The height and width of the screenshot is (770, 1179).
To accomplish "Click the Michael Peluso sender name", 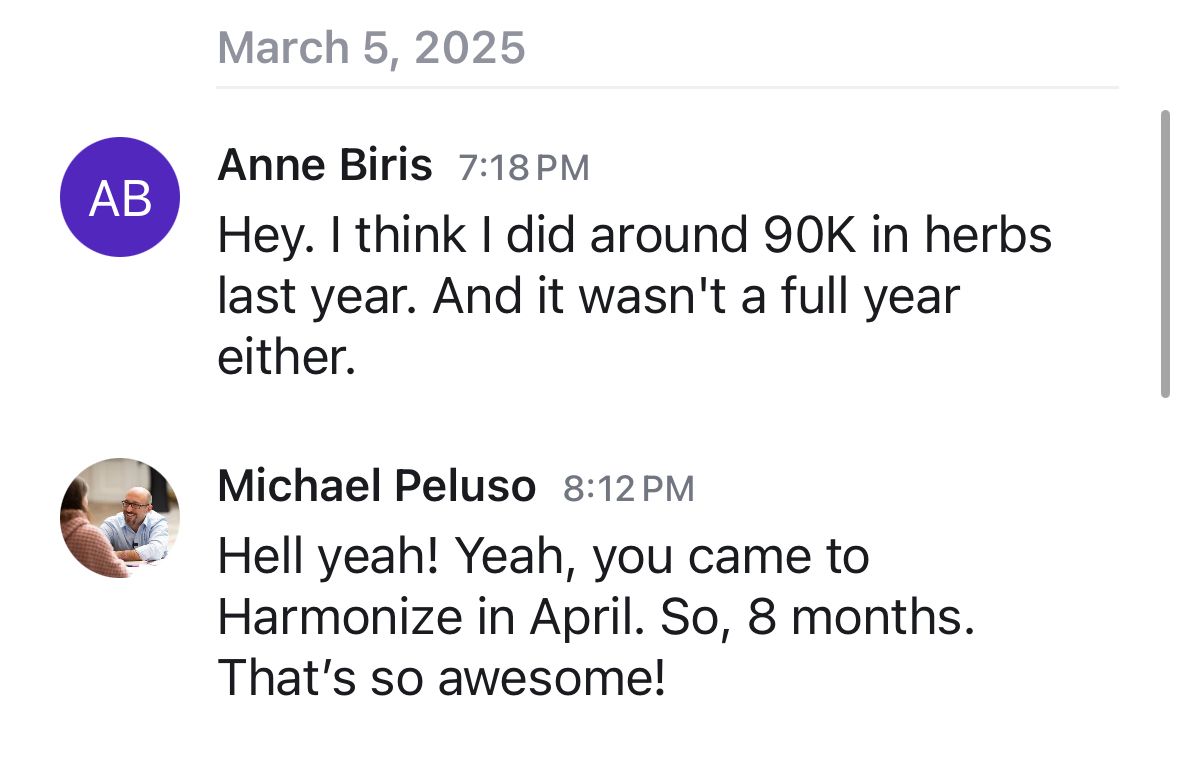I will pyautogui.click(x=376, y=487).
